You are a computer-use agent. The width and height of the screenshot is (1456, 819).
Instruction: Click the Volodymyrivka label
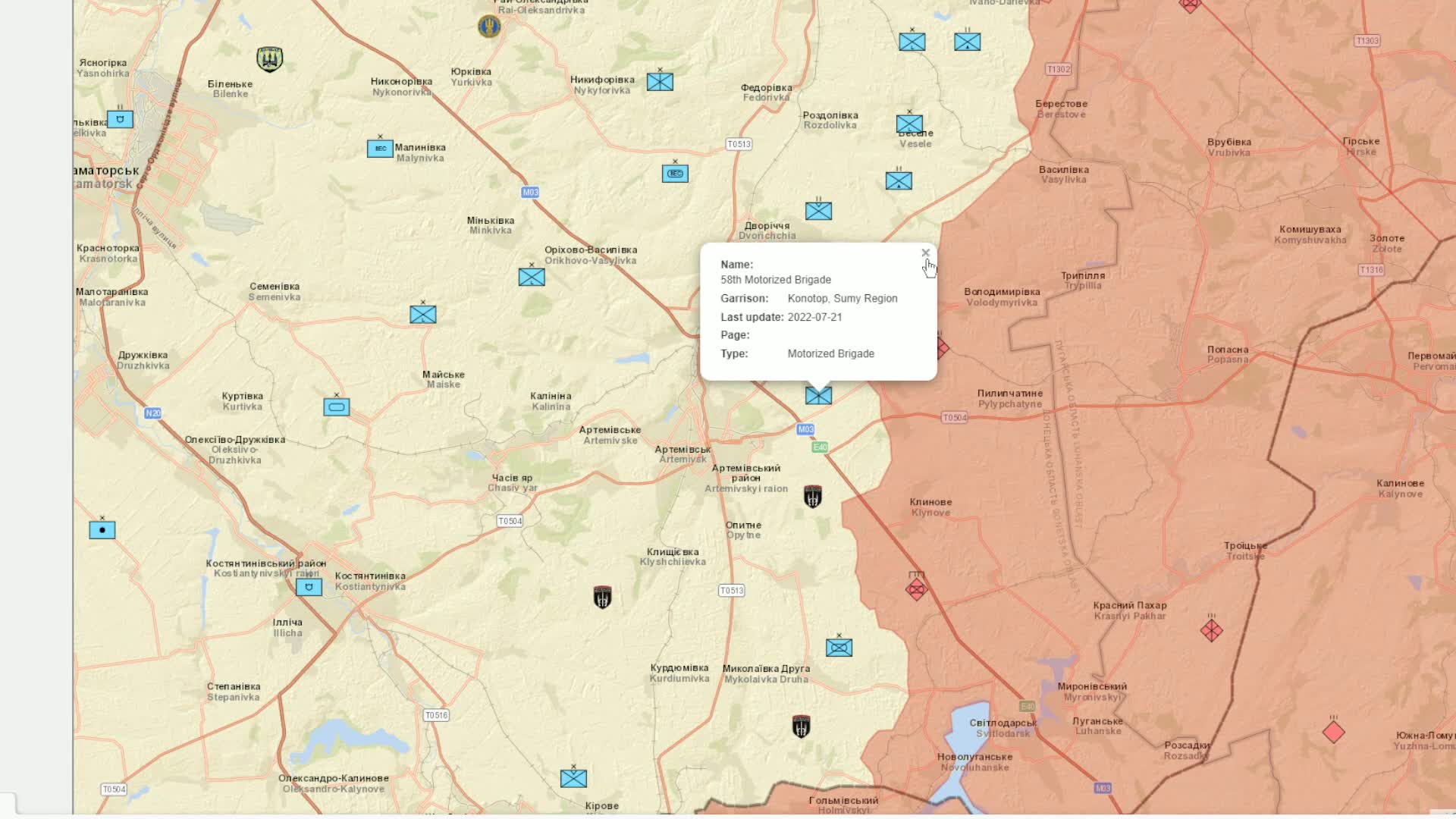point(1002,297)
